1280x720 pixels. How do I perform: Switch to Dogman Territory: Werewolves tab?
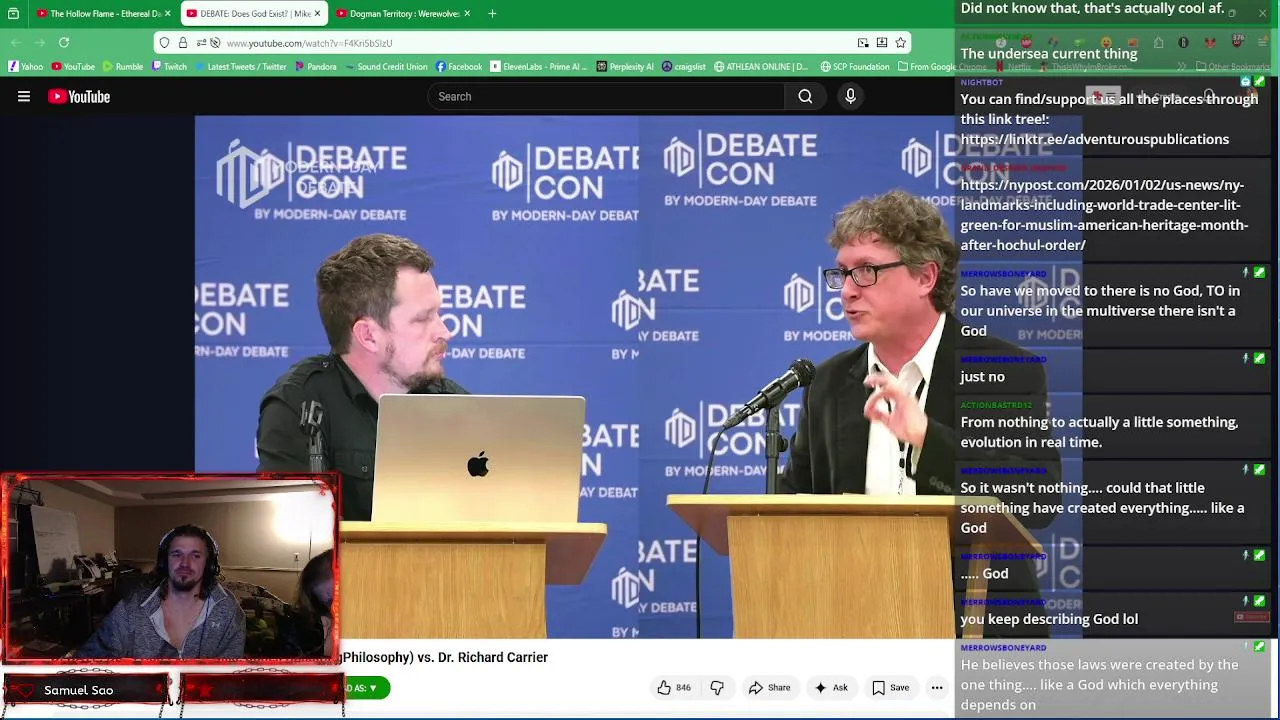pos(400,13)
